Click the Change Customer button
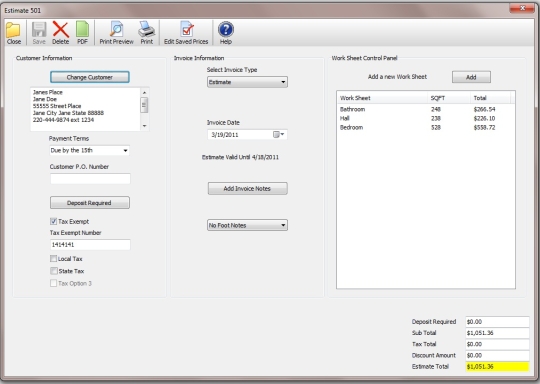 [90, 77]
